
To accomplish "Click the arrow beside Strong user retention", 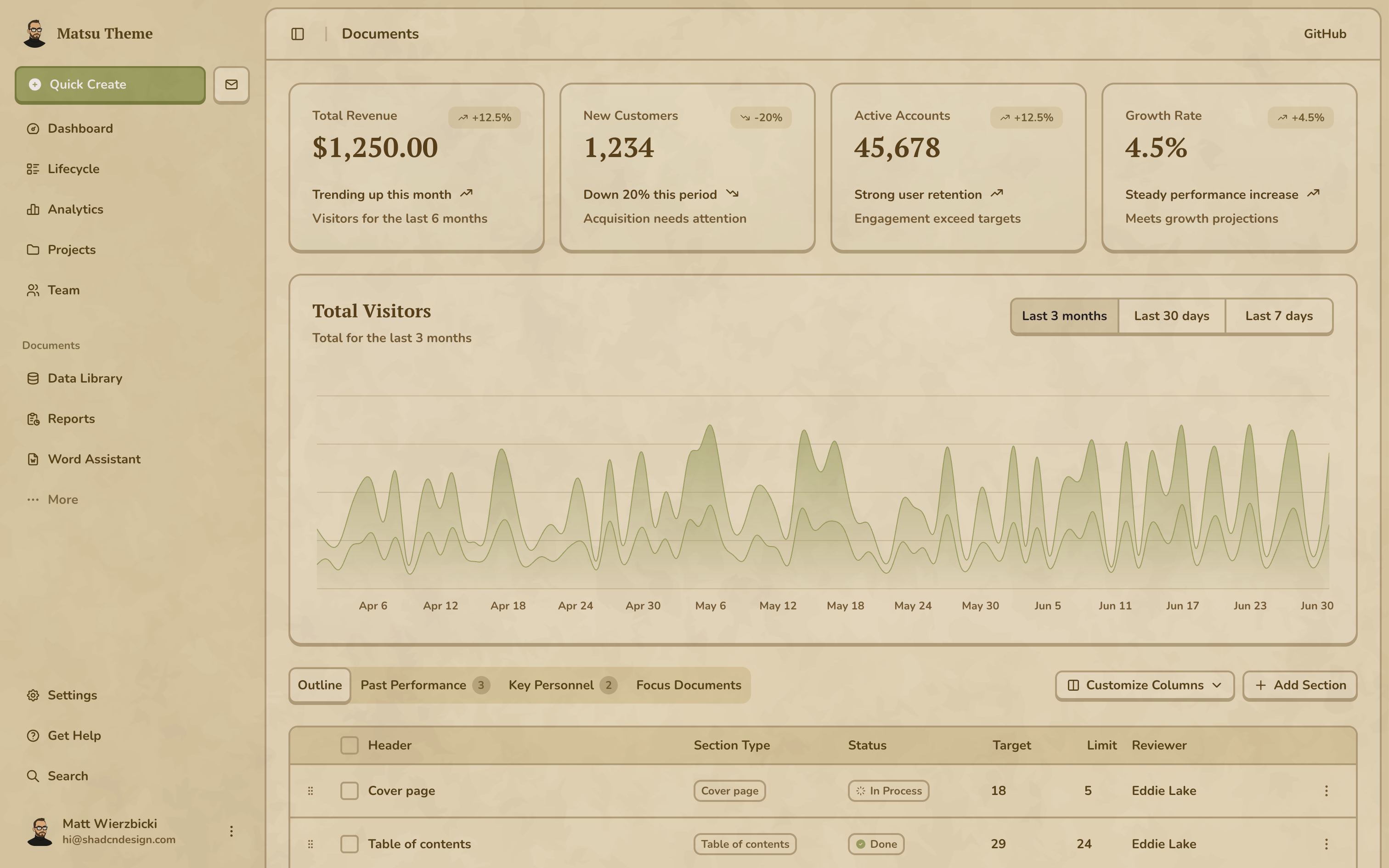I will (x=997, y=193).
